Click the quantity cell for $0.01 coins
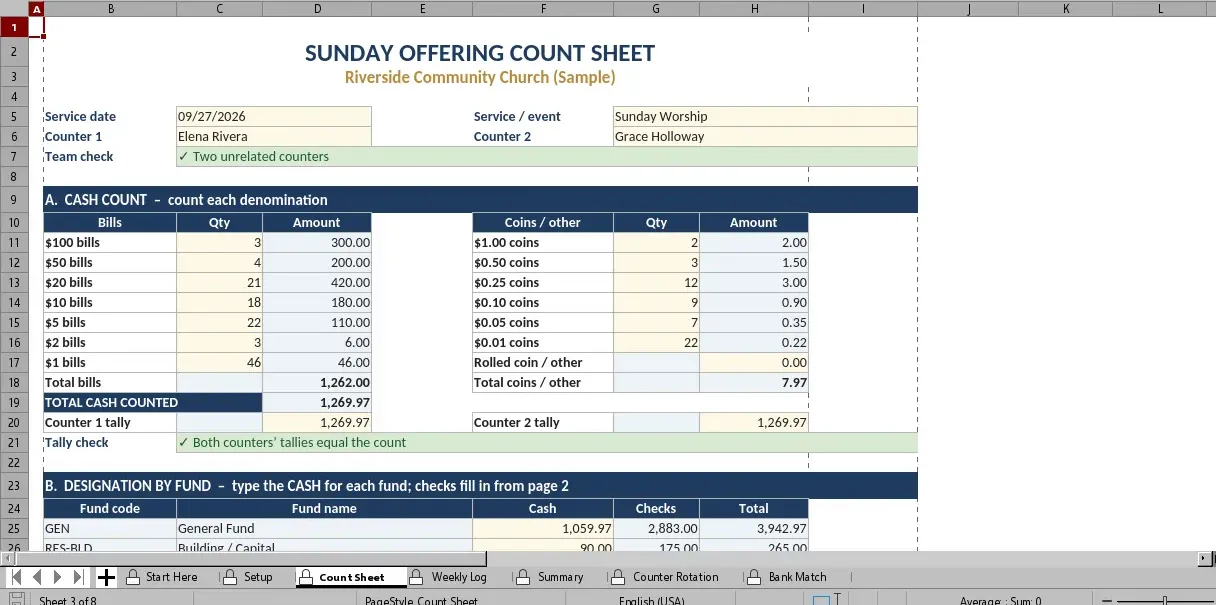 657,343
